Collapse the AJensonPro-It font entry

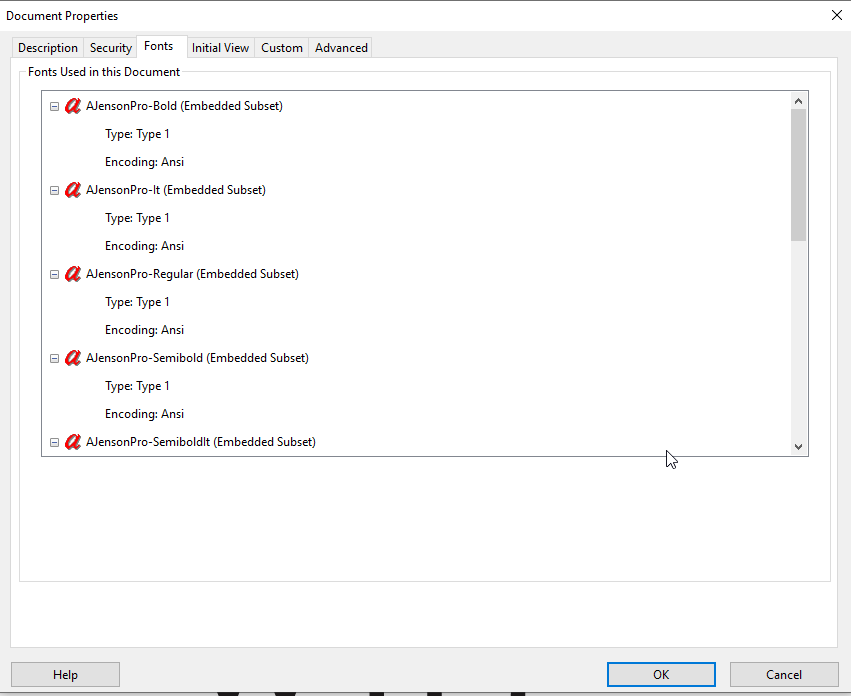[x=54, y=189]
